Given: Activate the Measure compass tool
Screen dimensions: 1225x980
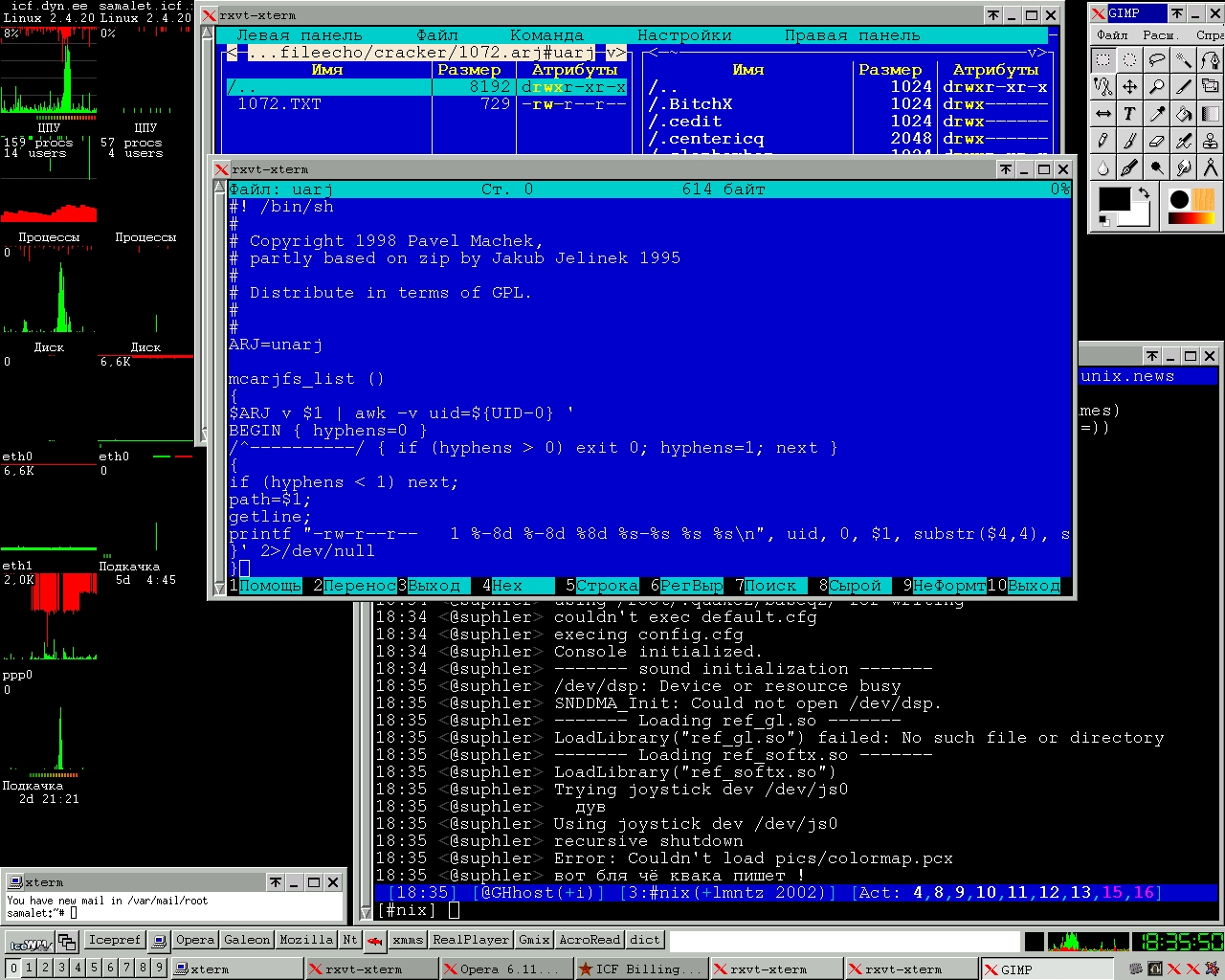Looking at the screenshot, I should point(1211,167).
